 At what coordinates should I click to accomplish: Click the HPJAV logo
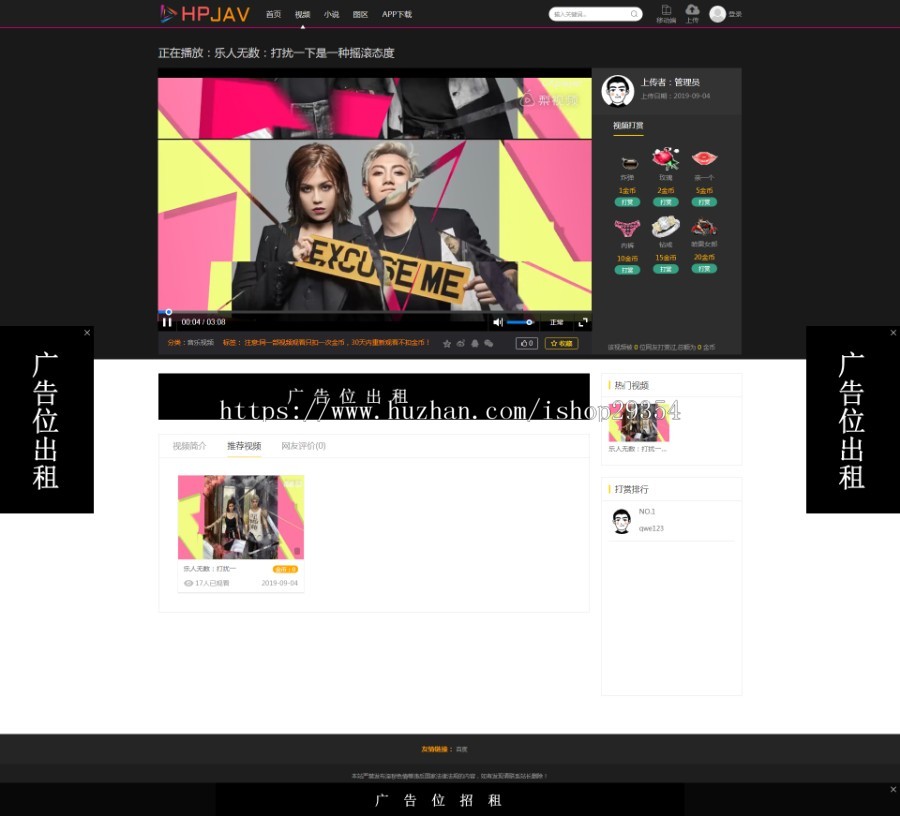203,14
